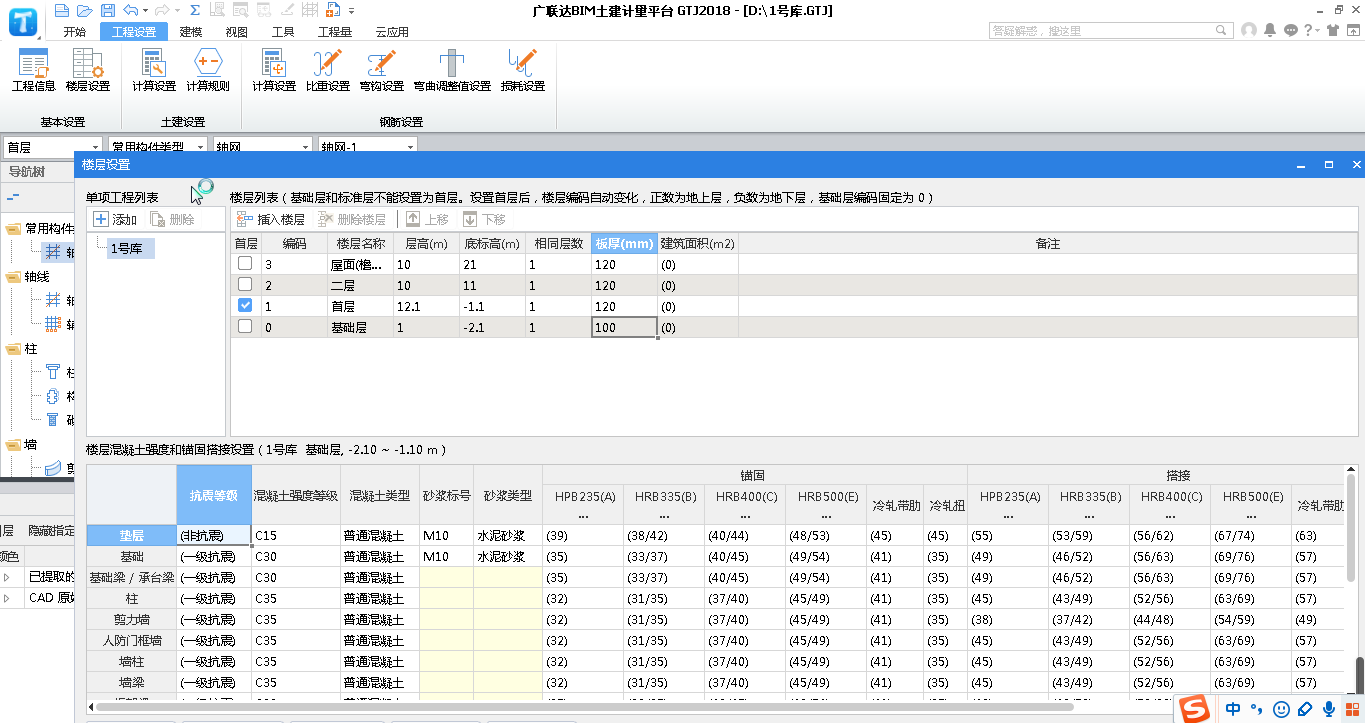Click the 板厚(mm) column header

(624, 243)
